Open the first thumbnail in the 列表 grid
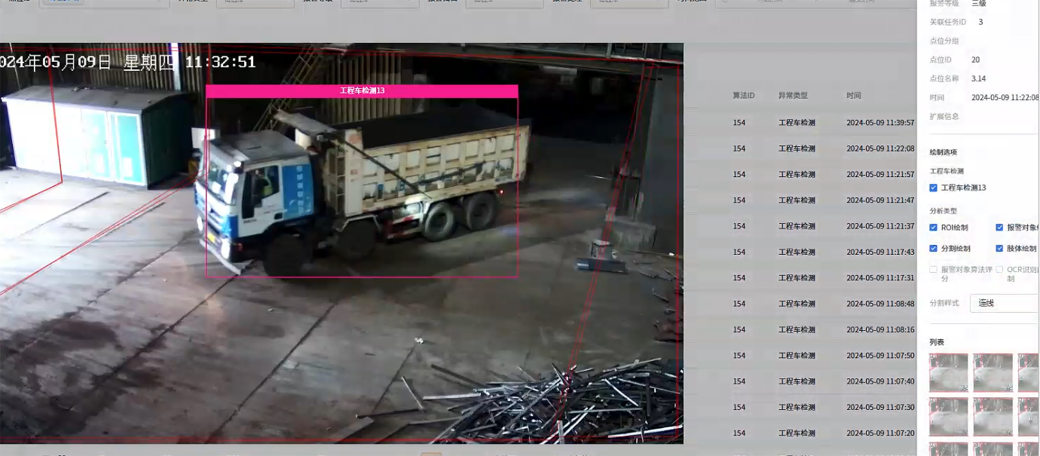 948,372
